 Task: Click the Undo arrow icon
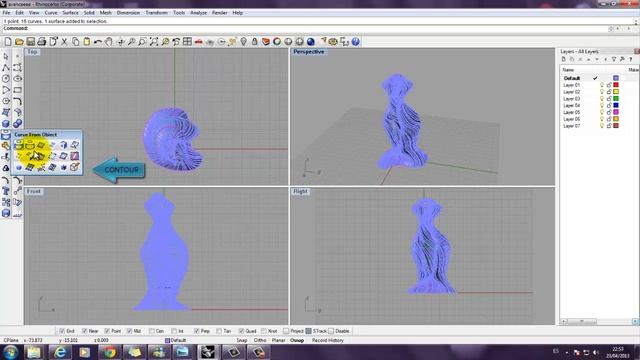98,42
